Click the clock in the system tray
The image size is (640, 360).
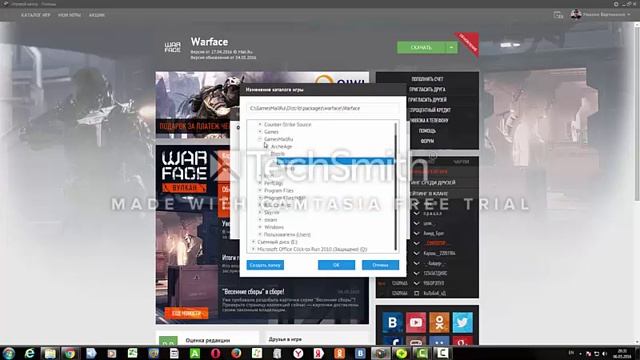[623, 353]
